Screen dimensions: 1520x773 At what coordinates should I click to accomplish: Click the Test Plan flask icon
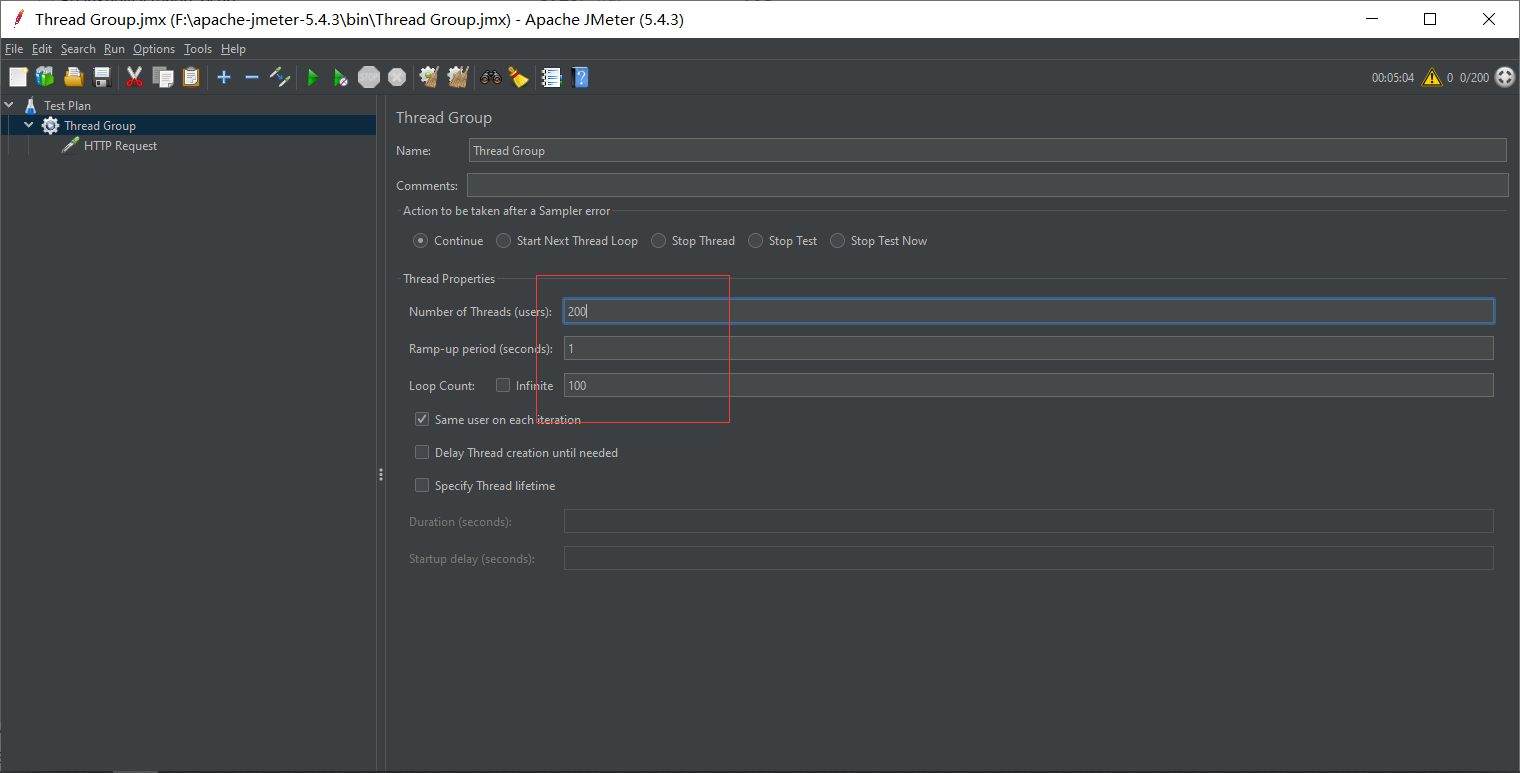(31, 105)
